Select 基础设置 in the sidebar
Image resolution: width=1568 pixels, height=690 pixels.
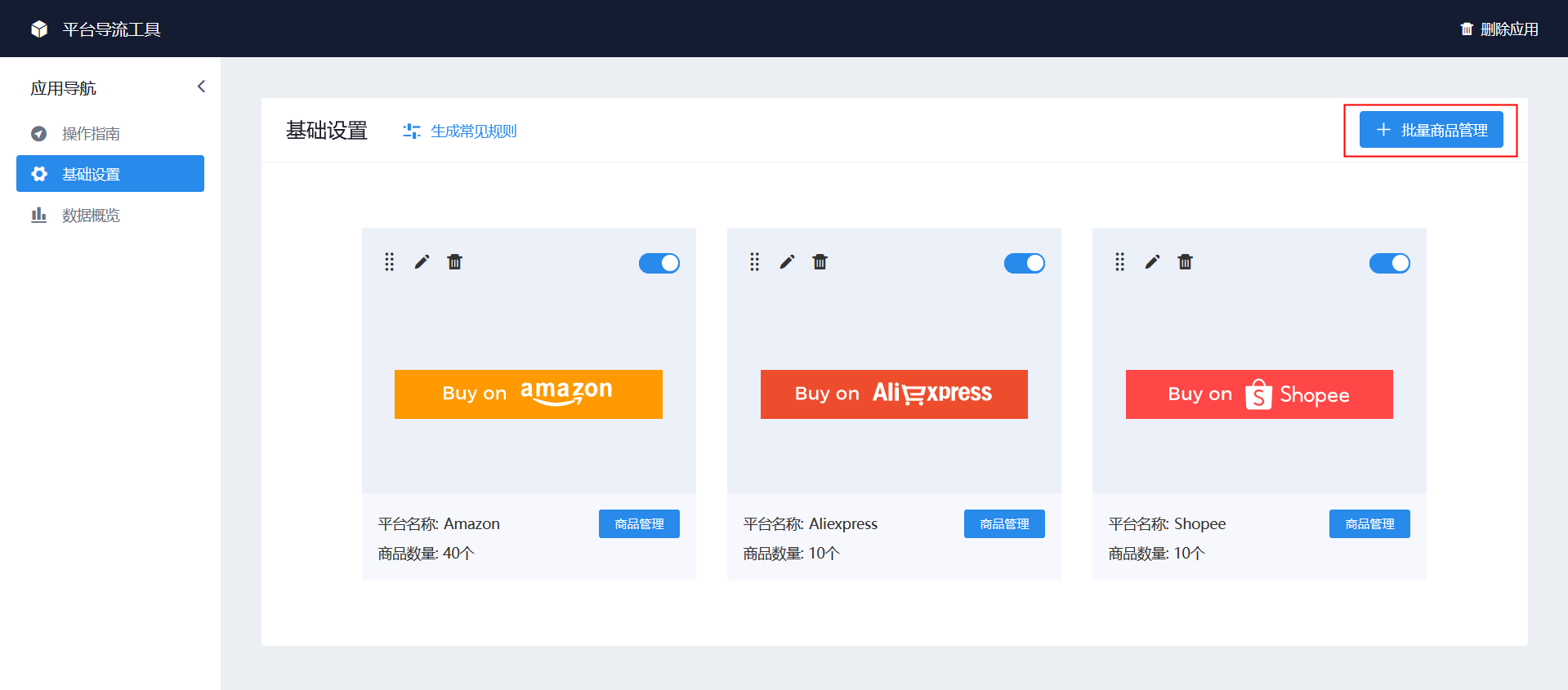tap(110, 174)
